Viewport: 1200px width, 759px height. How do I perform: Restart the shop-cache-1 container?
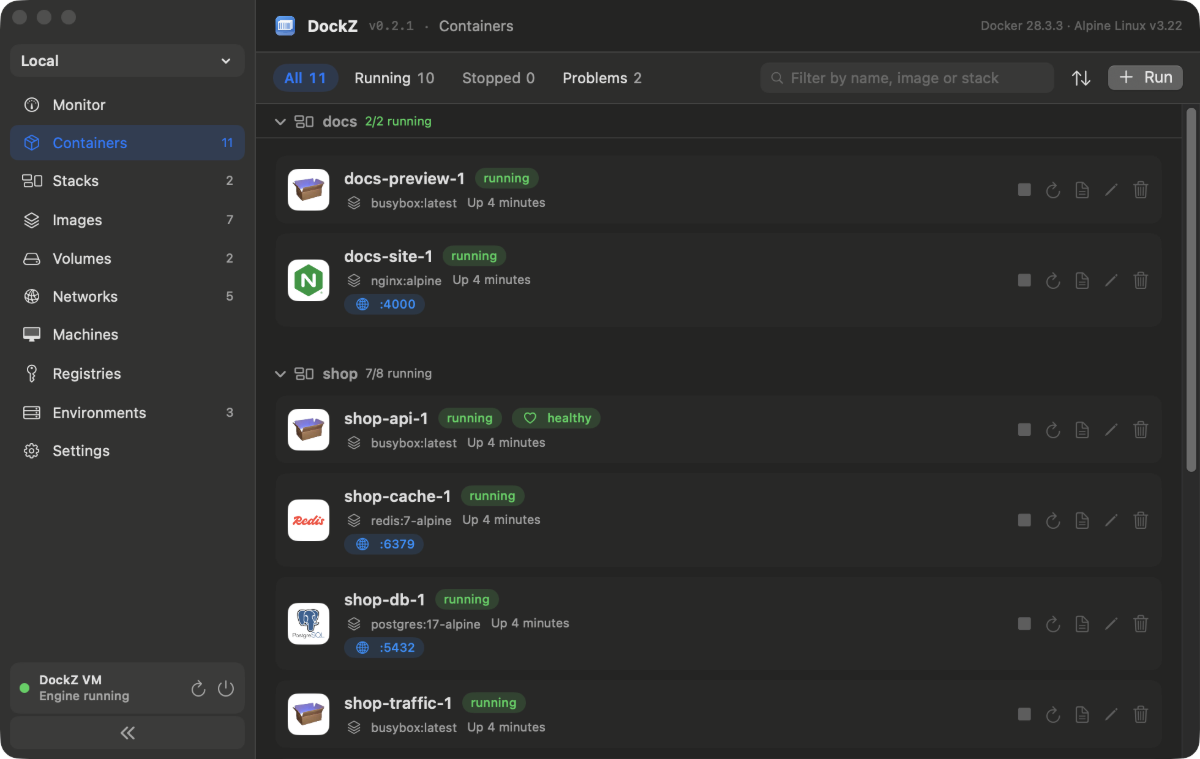(1052, 520)
